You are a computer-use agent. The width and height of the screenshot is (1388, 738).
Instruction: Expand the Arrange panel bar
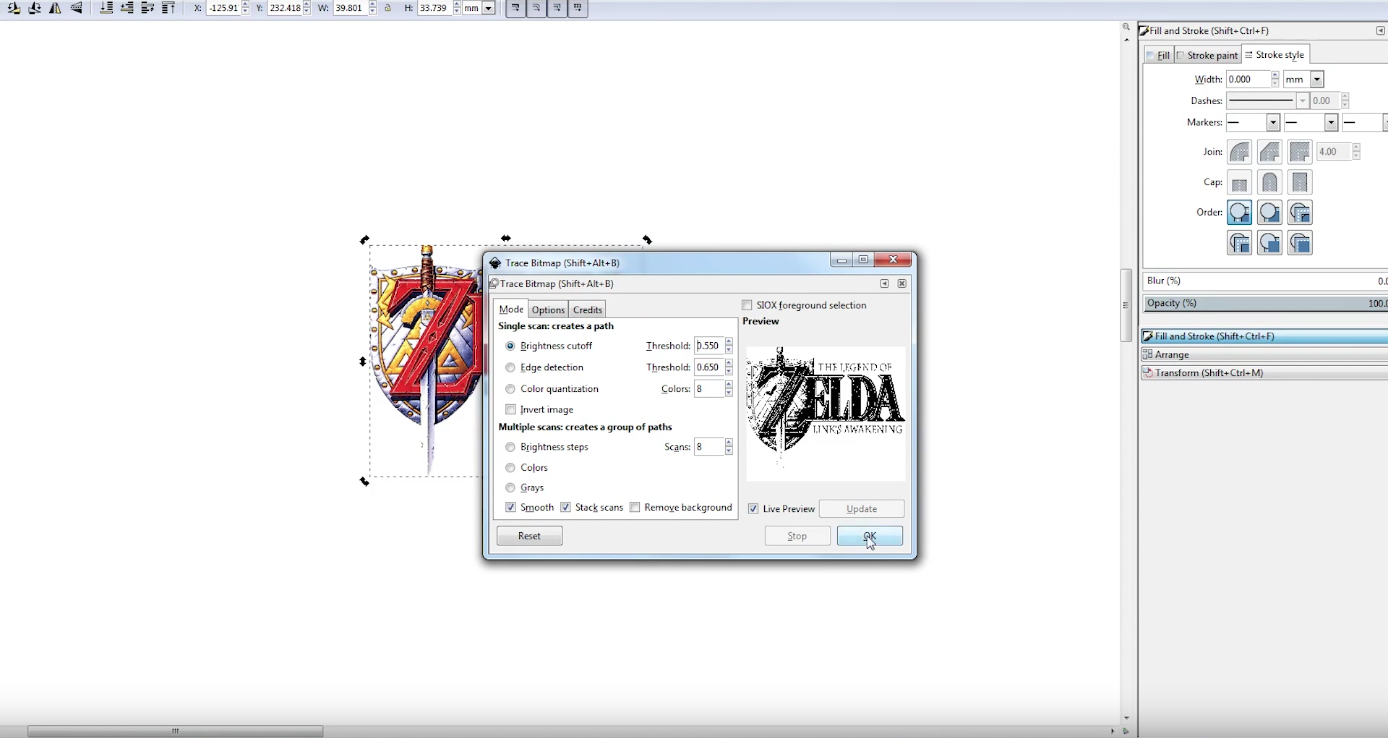coord(1264,355)
